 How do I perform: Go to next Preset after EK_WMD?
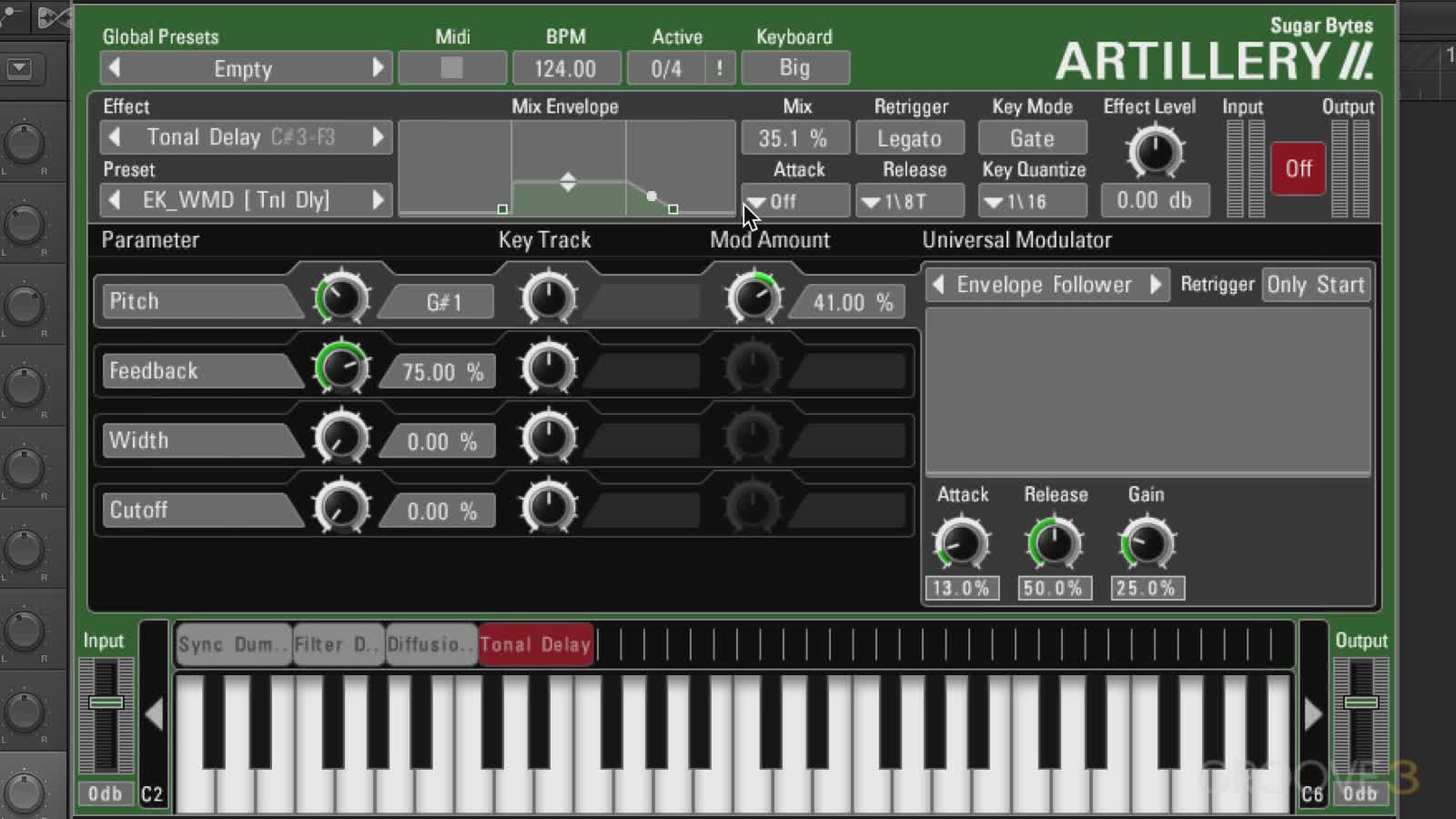pos(378,199)
